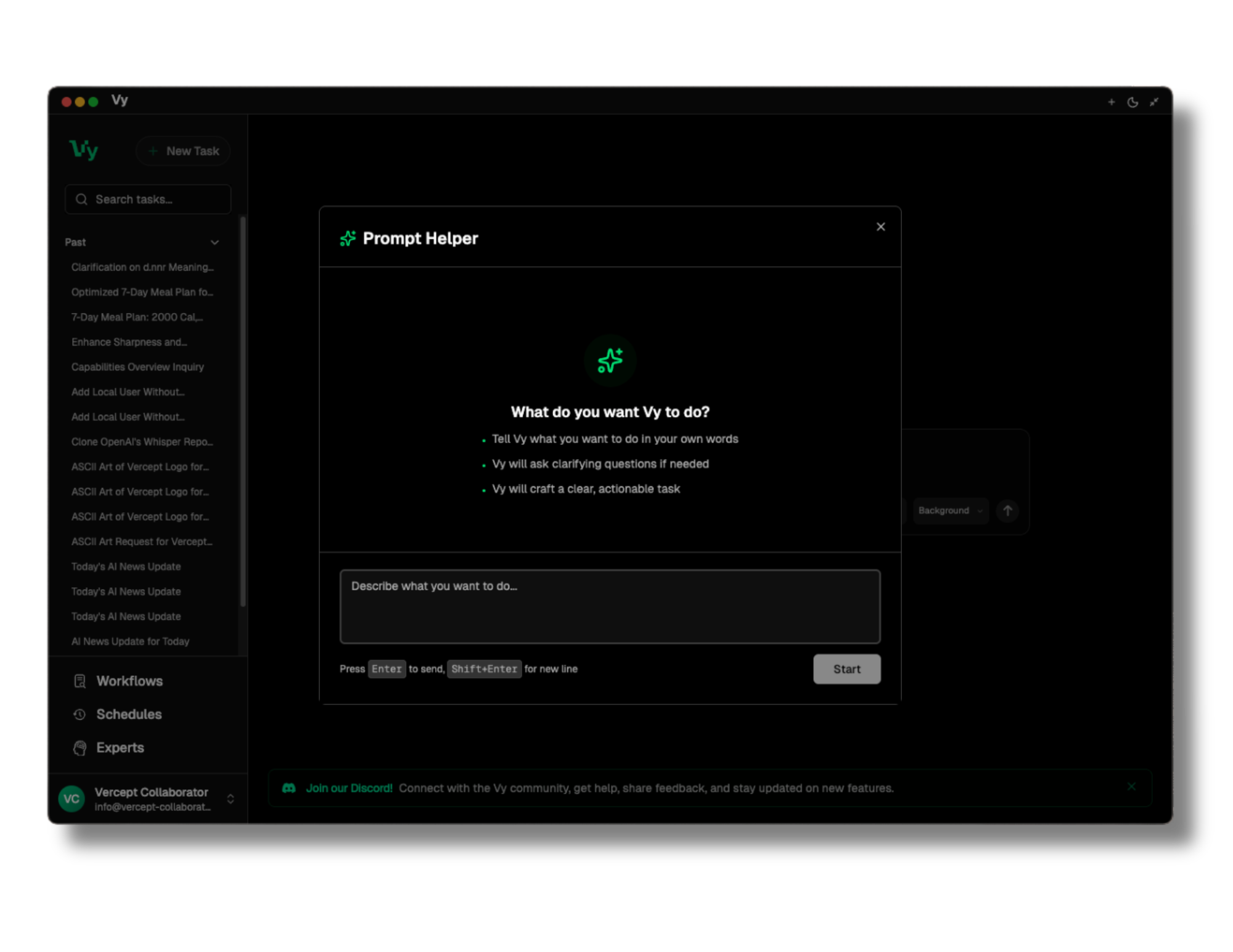The image size is (1233, 952).
Task: Click the Describe what you want field
Action: 610,606
